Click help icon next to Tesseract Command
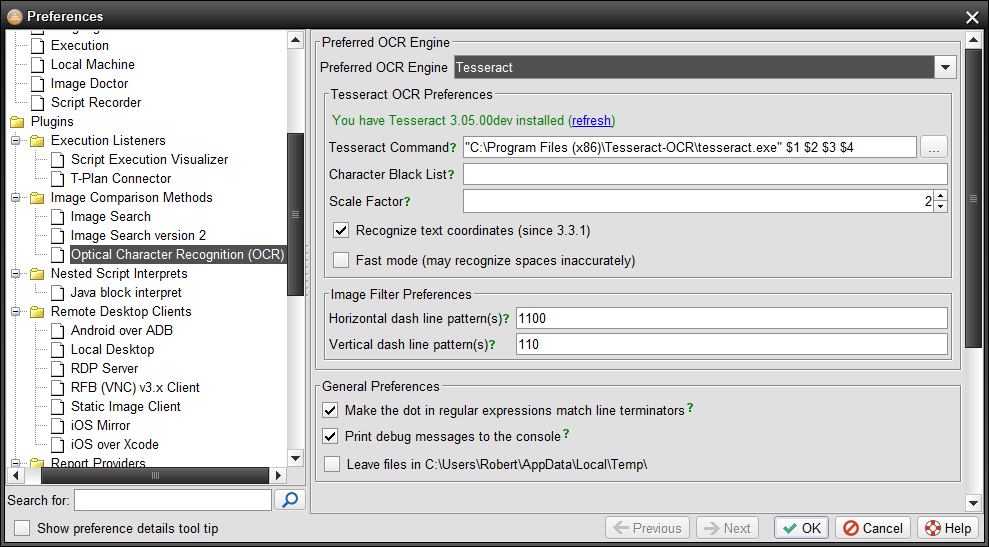This screenshot has height=547, width=989. click(x=452, y=147)
